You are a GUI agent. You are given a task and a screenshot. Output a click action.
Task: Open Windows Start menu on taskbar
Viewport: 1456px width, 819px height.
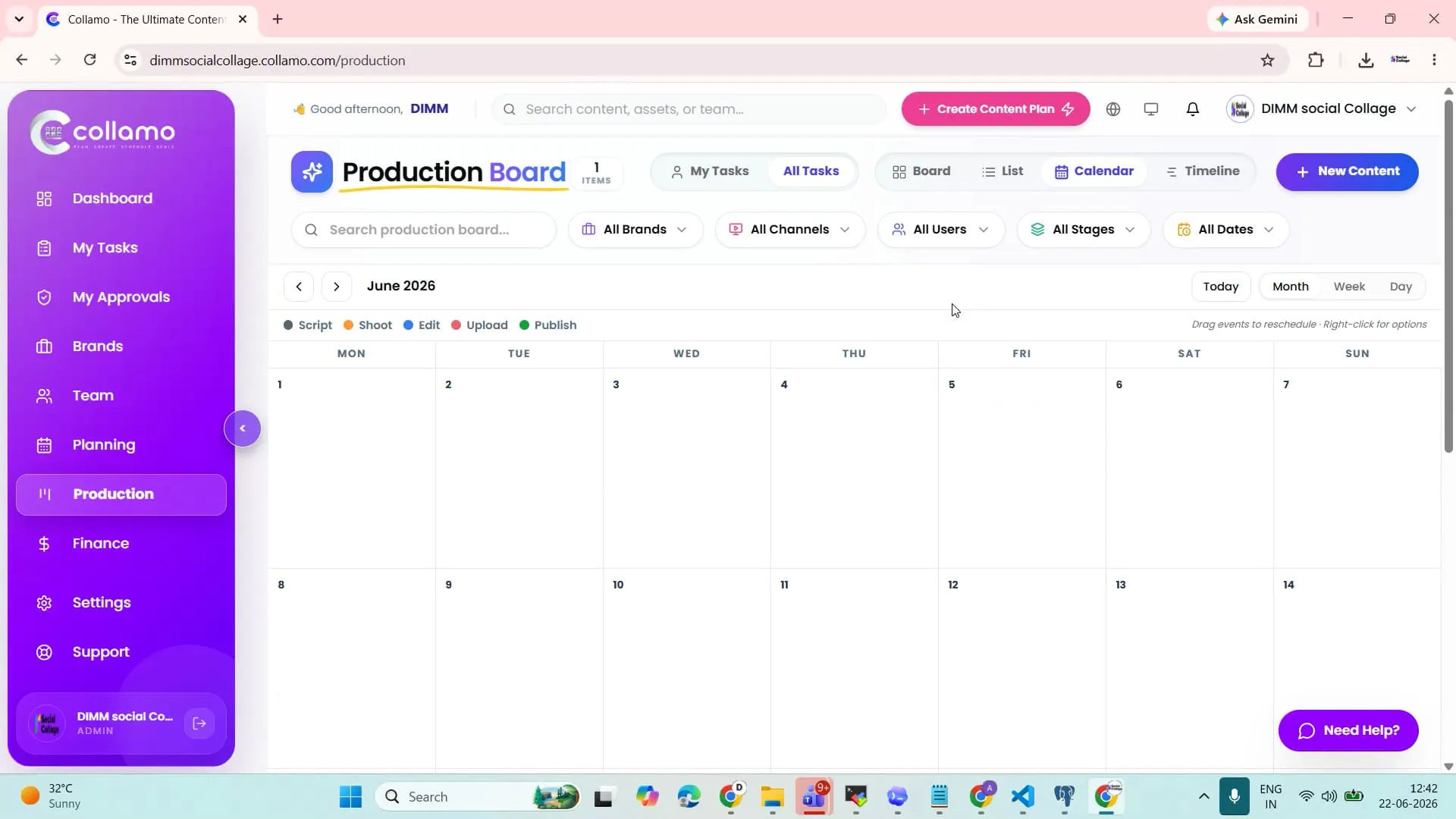coord(350,797)
